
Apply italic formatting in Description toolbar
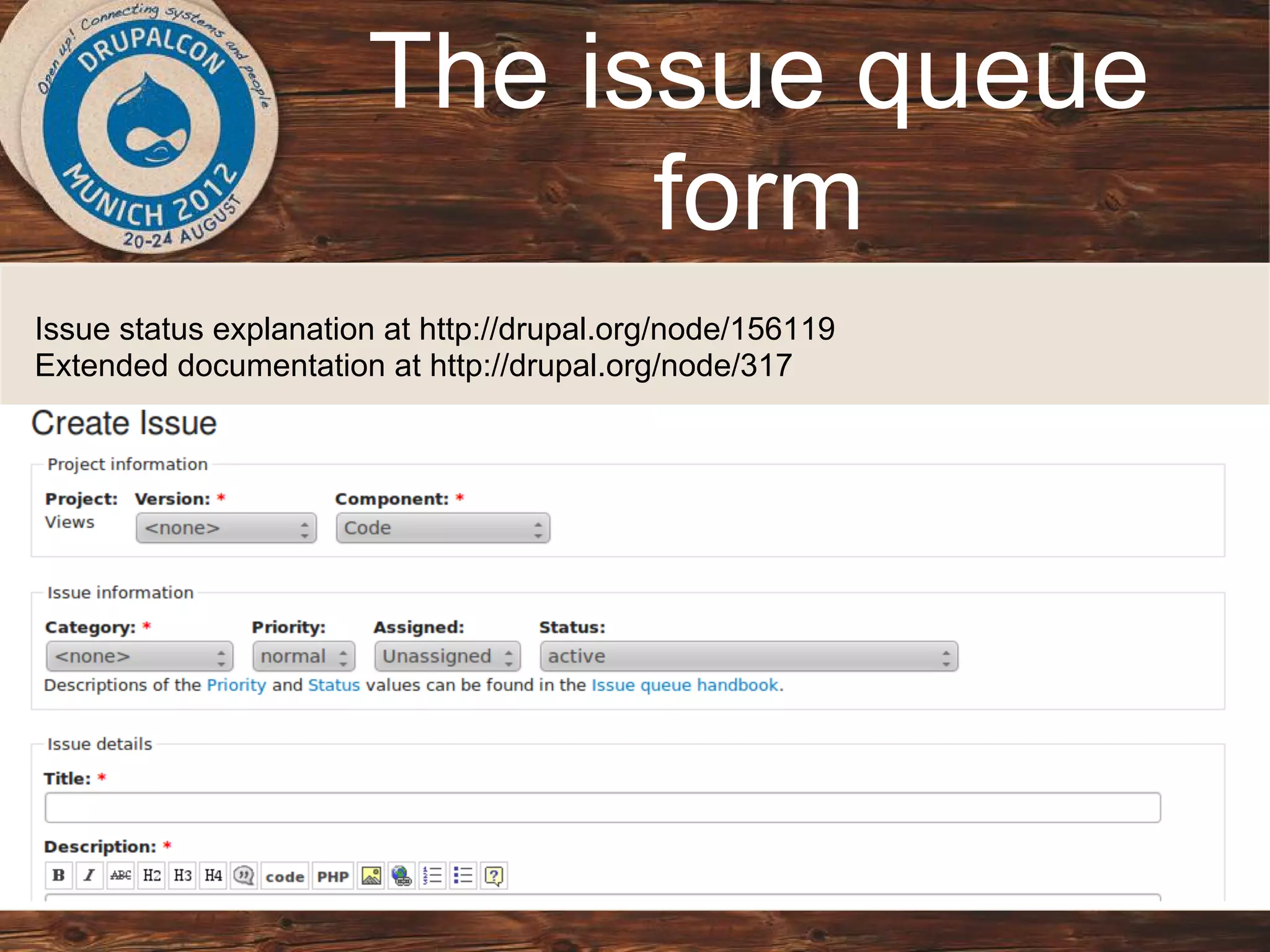pos(89,875)
